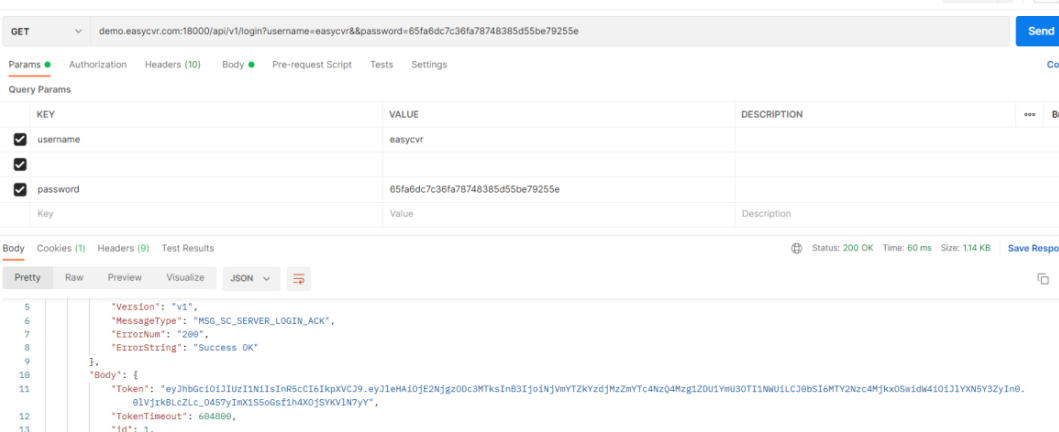Open the response Cookies (1) tab
The image size is (1059, 432).
pos(61,248)
